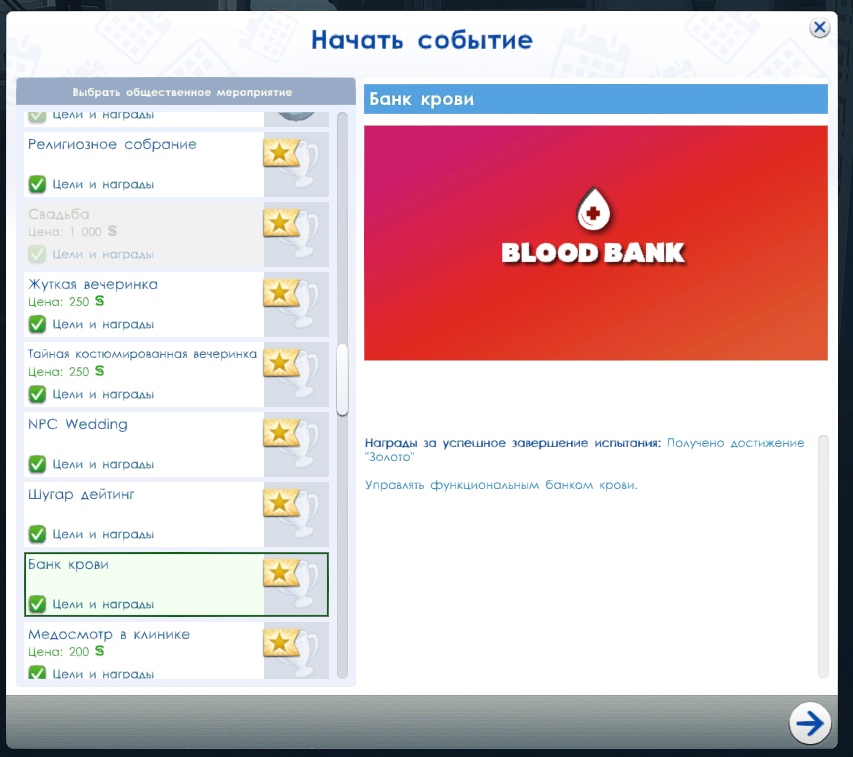Viewport: 853px width, 757px height.
Task: Proceed with the blue arrow button
Action: pyautogui.click(x=809, y=723)
